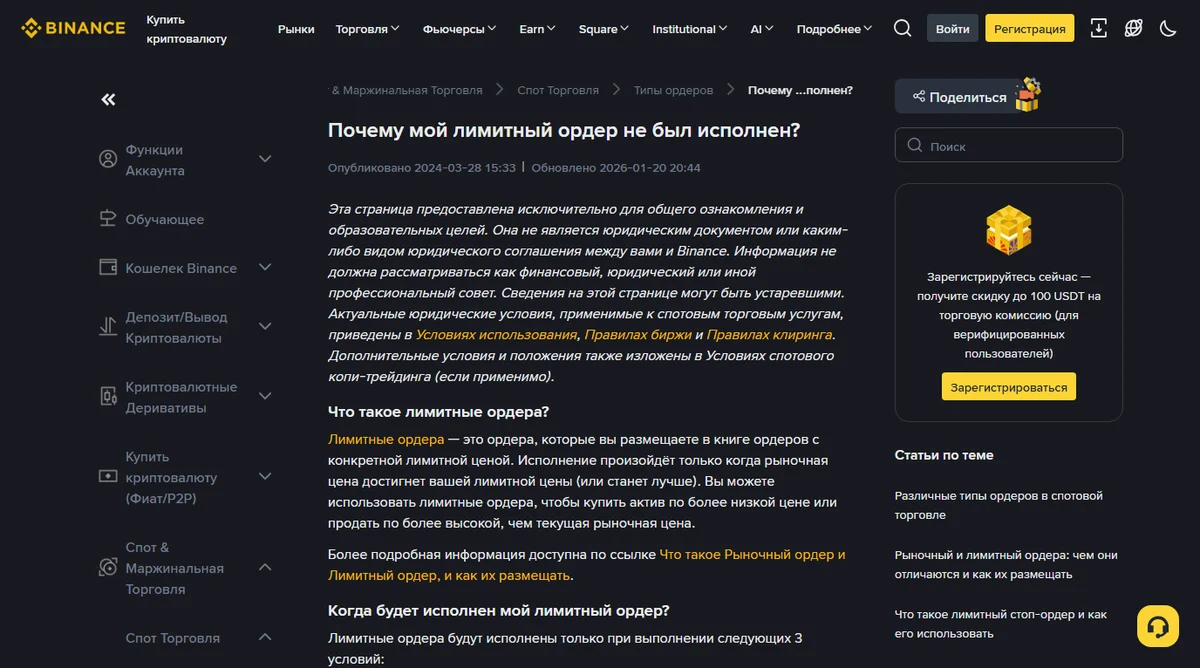Viewport: 1200px width, 668px height.
Task: Click the download app icon
Action: 1098,28
